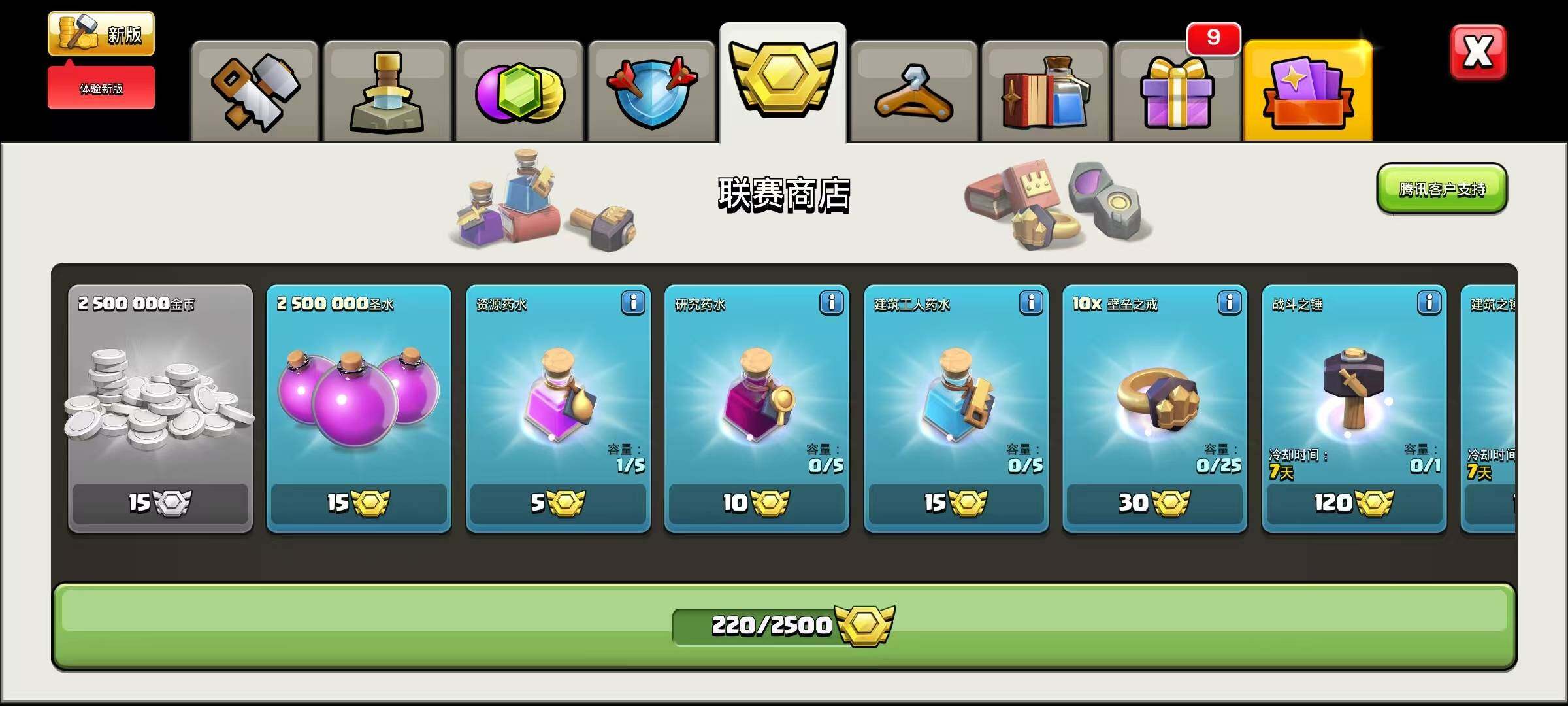Show info for 研究药水 research potion
Viewport: 1568px width, 706px height.
click(832, 303)
